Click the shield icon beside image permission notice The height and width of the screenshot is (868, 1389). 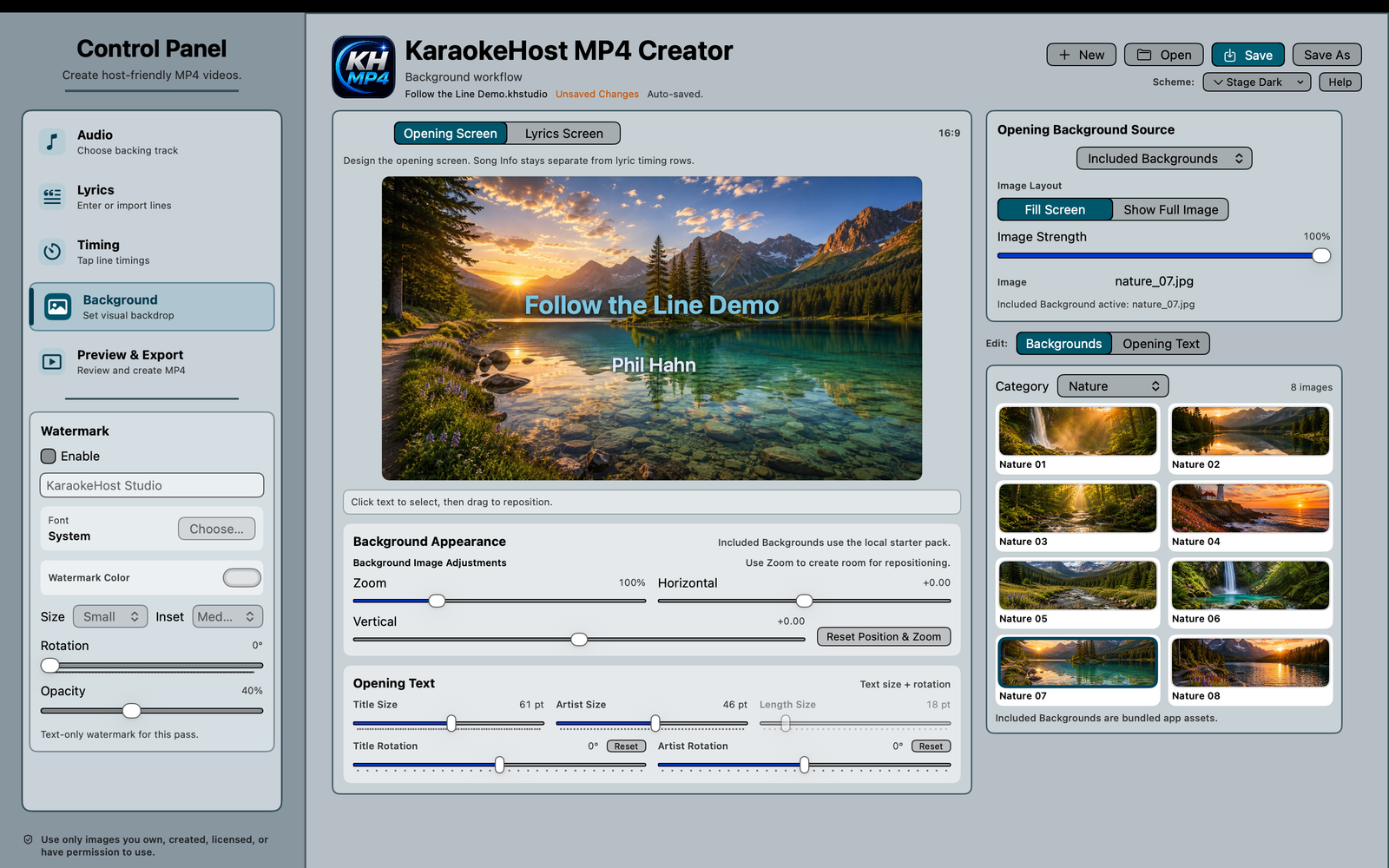[29, 839]
